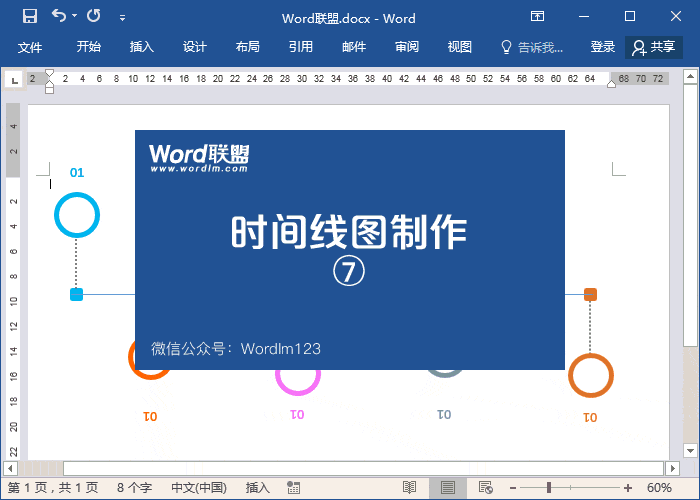Click the tab stop selector at ruler corner

tap(14, 80)
